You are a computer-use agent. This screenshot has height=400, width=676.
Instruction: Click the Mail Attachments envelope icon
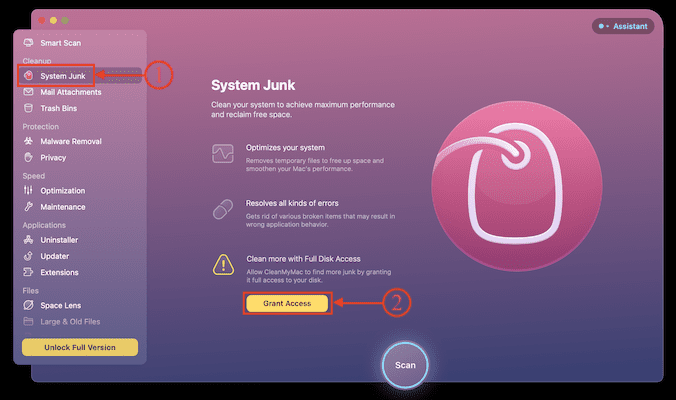28,92
